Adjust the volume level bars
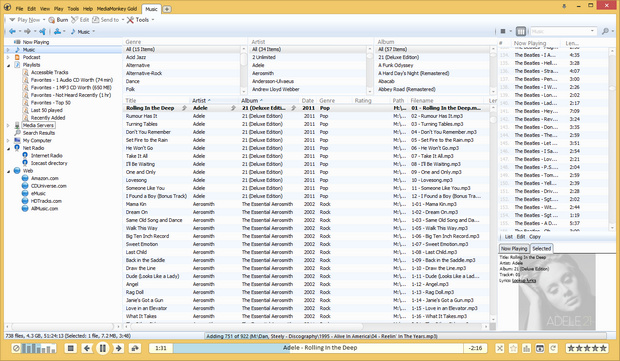This screenshot has width=620, height=361. (x=38, y=348)
